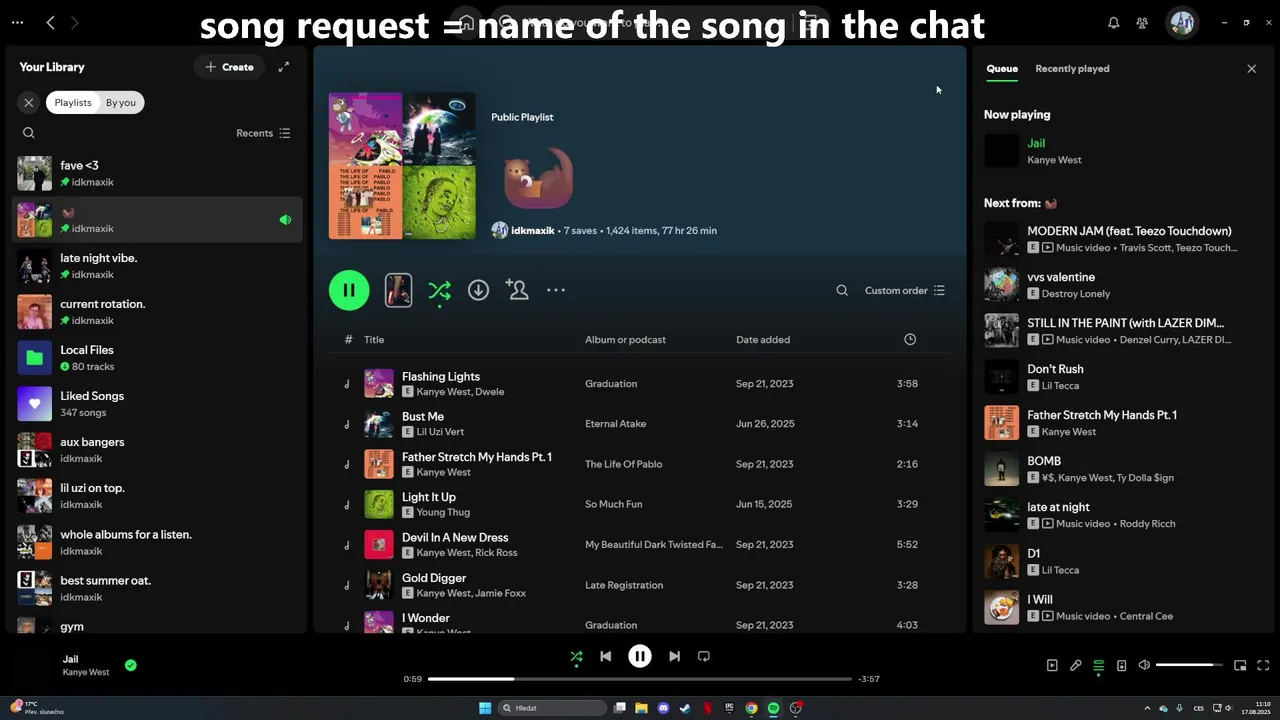Open the playlist three-dots more options

coord(556,290)
